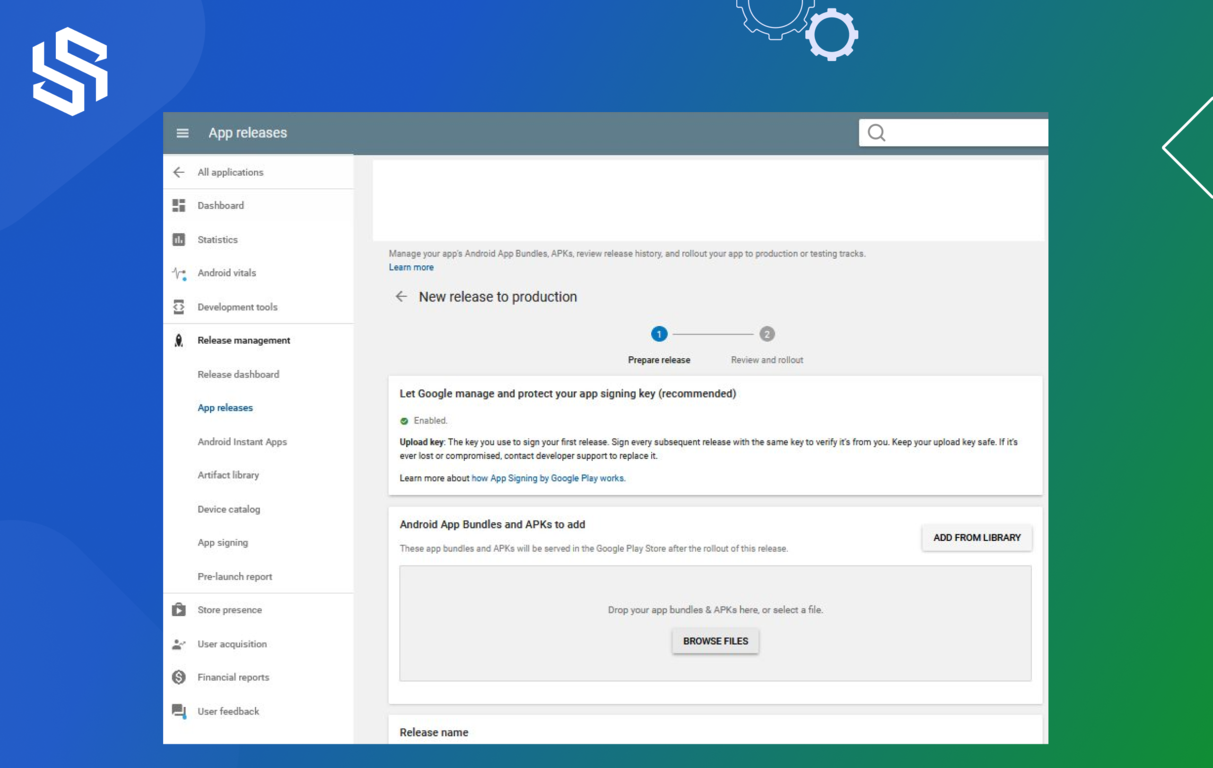Click the Learn more link
The height and width of the screenshot is (768, 1213).
(x=411, y=268)
